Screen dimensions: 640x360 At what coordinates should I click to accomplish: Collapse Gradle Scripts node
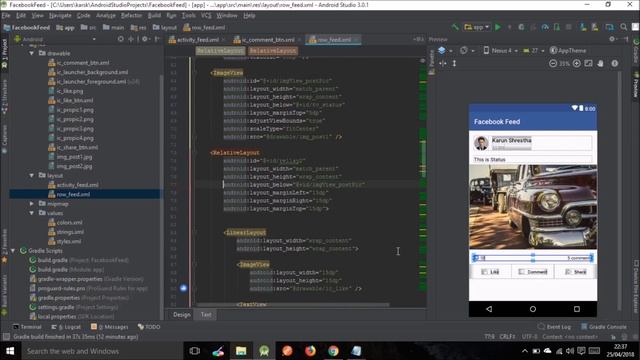[13, 251]
